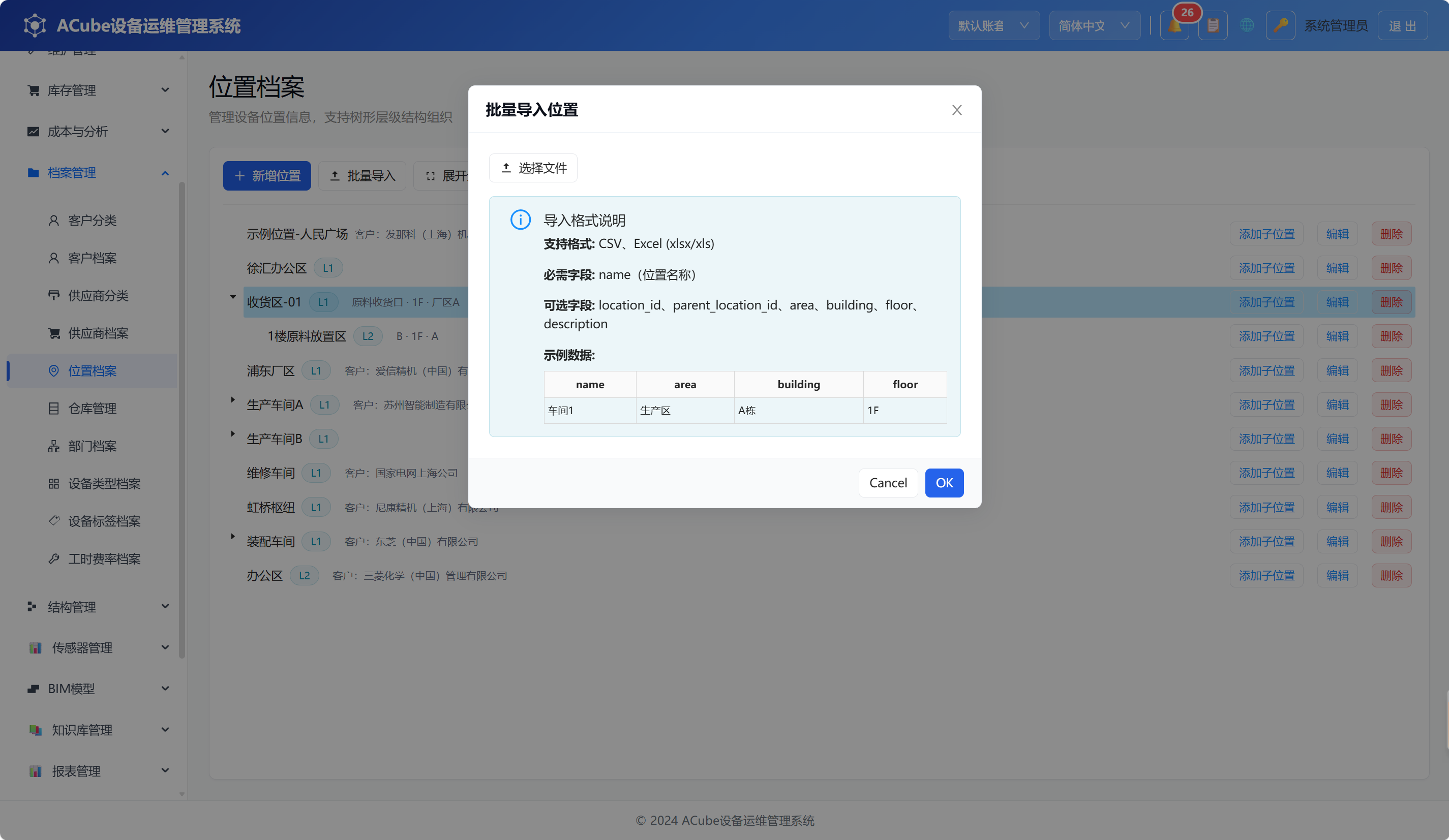The image size is (1449, 840).
Task: Open 供应商档案 in sidebar
Action: pyautogui.click(x=92, y=333)
